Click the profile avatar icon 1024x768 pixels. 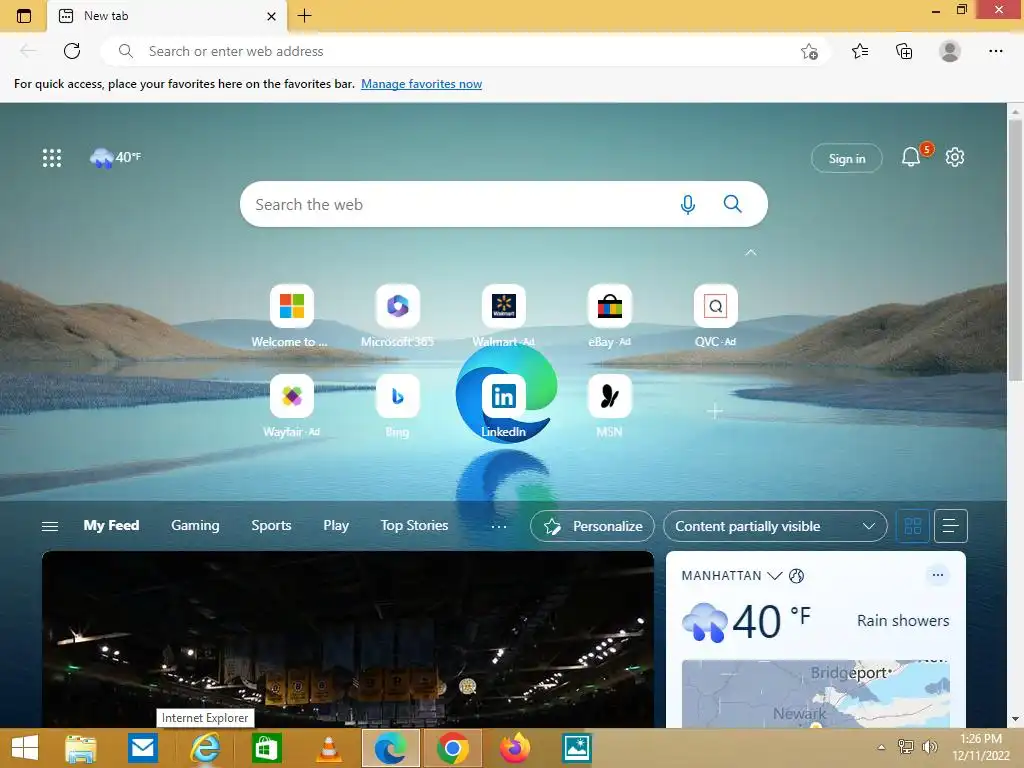pos(950,51)
